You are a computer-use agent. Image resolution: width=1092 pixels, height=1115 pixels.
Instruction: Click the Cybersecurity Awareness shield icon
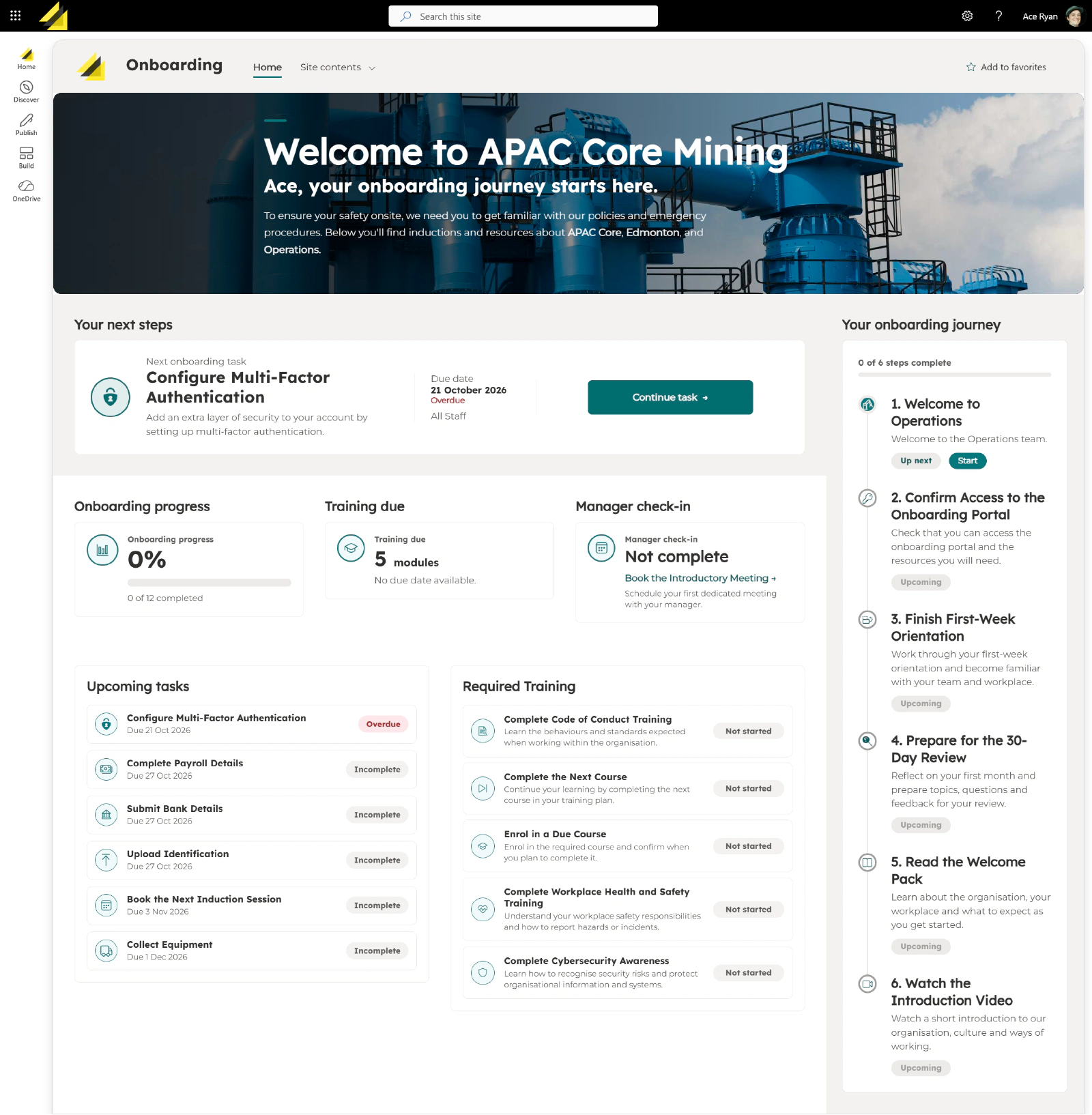tap(483, 972)
